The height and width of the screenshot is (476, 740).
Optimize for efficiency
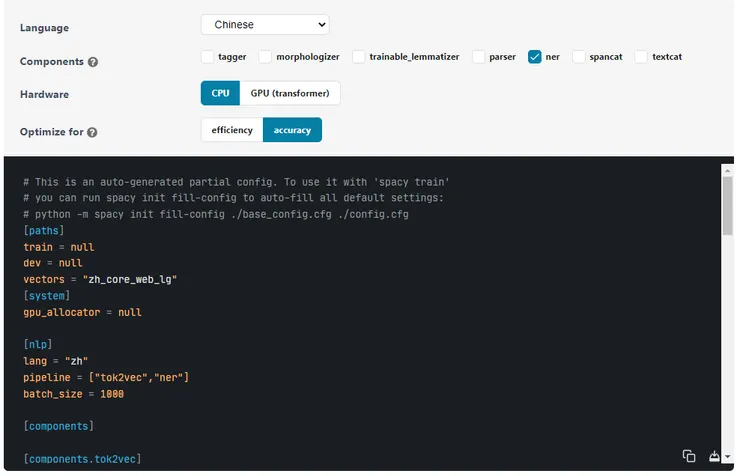pyautogui.click(x=232, y=130)
